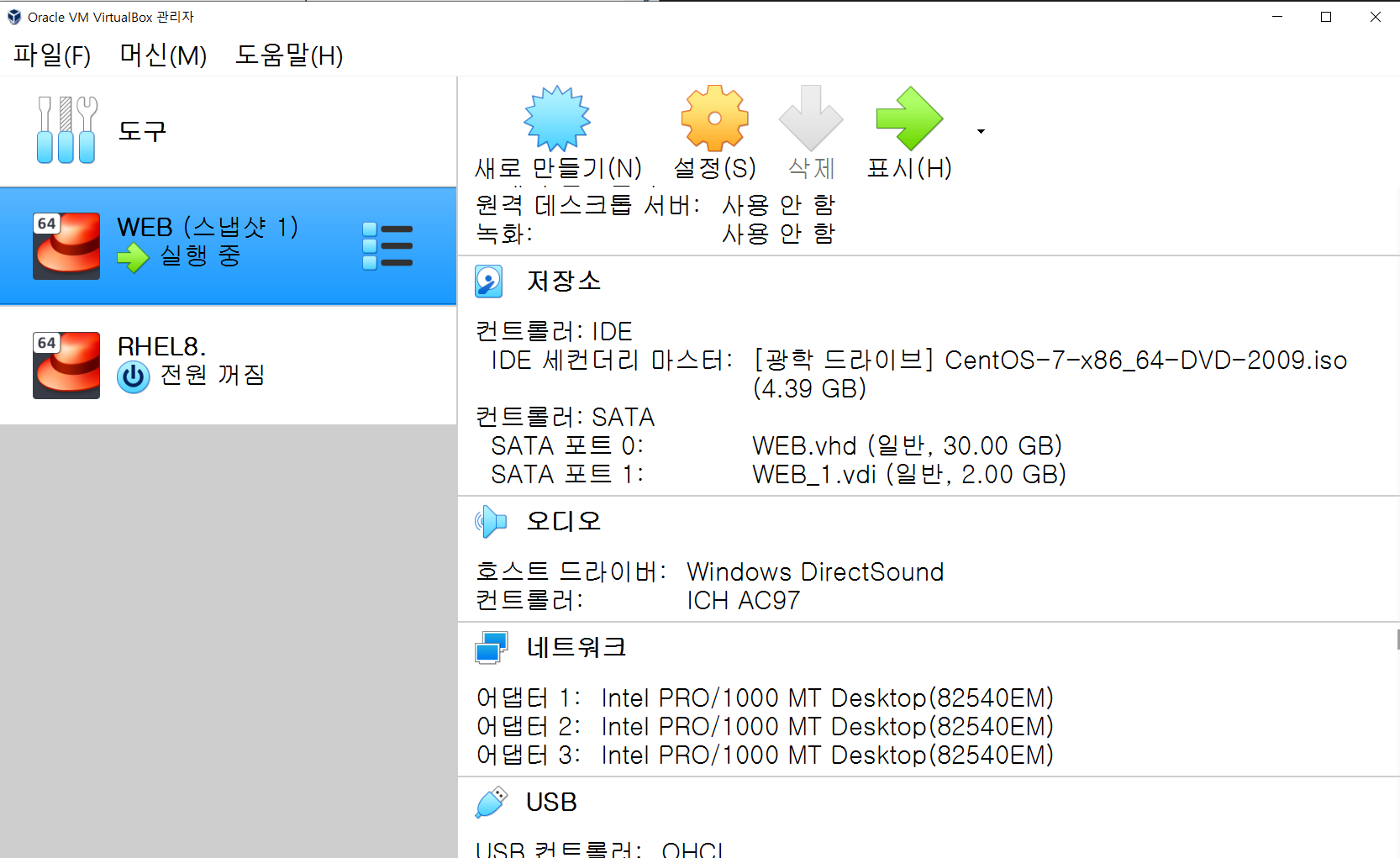Open the 도움말(H) menu
The width and height of the screenshot is (1400, 858).
point(289,55)
